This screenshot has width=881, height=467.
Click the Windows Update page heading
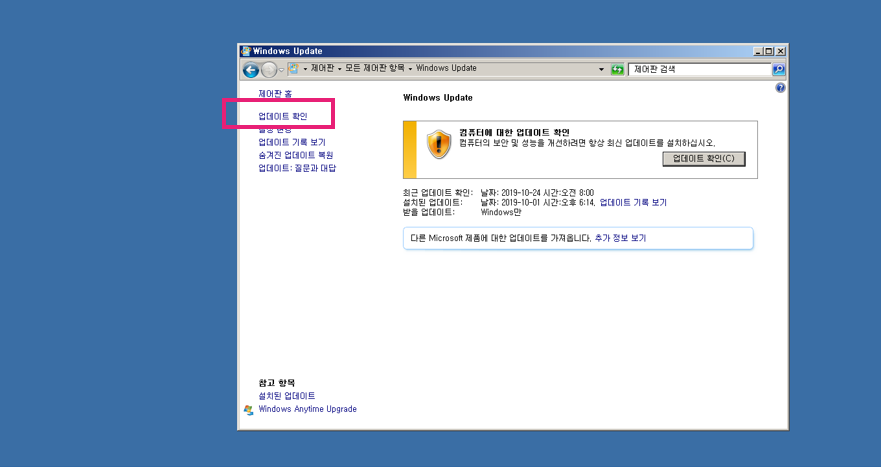(438, 98)
